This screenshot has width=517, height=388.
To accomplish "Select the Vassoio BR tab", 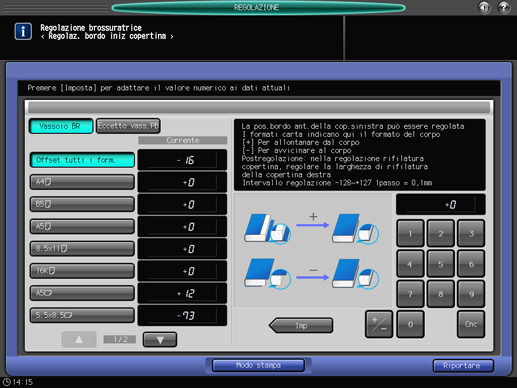I will [61, 126].
